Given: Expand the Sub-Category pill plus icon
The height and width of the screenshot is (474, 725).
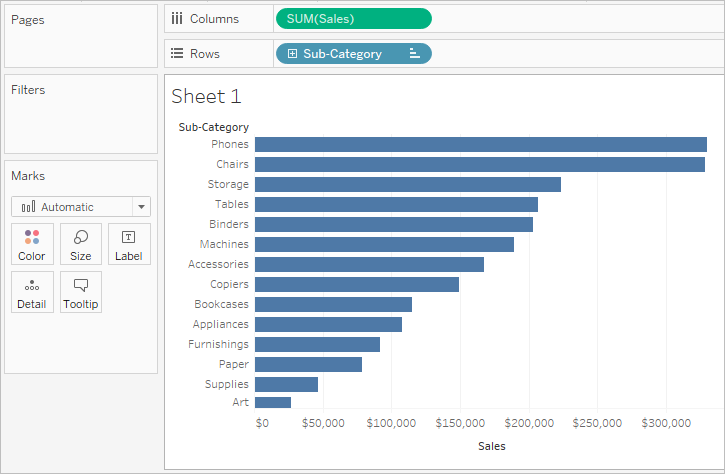Looking at the screenshot, I should 292,54.
